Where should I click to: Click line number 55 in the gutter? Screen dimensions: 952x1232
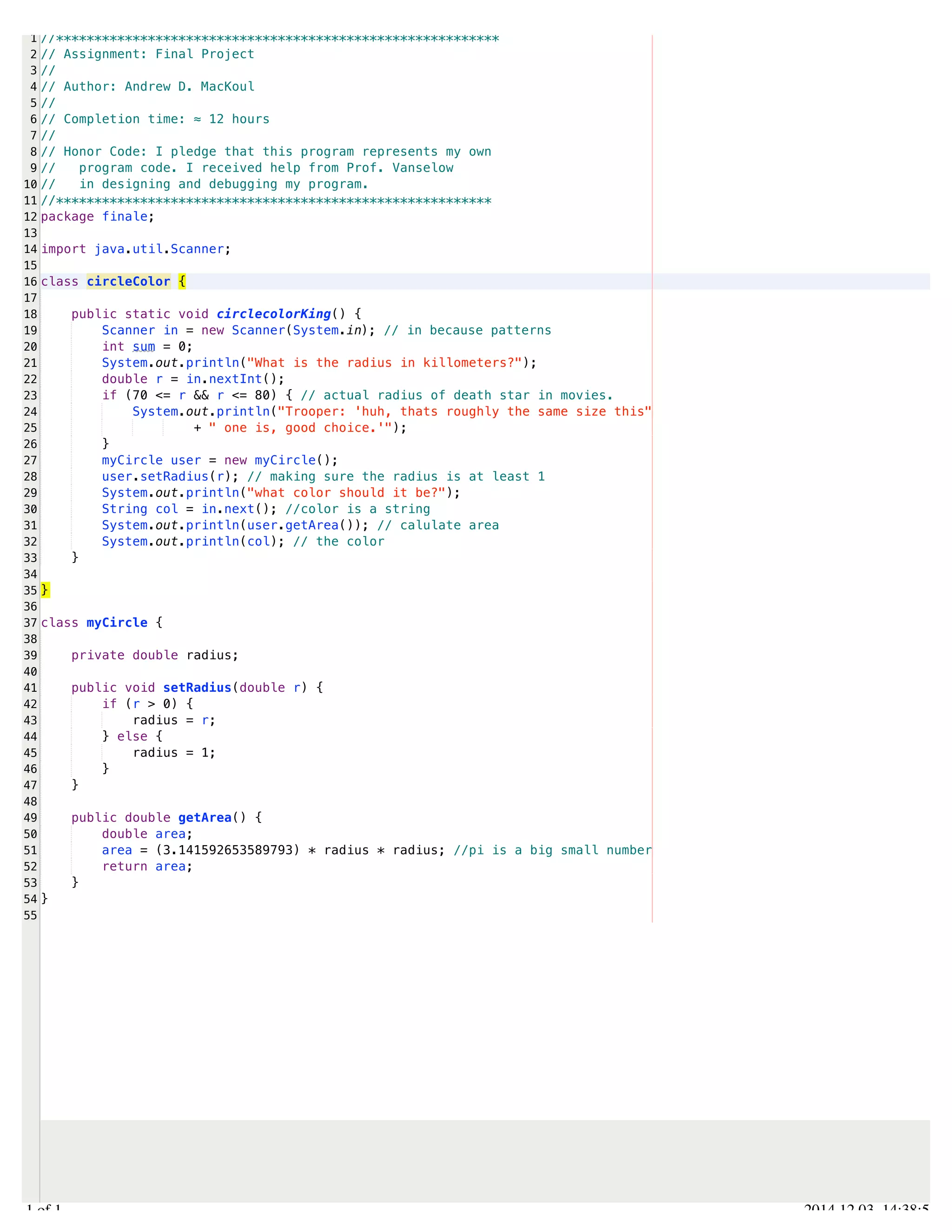(x=31, y=915)
